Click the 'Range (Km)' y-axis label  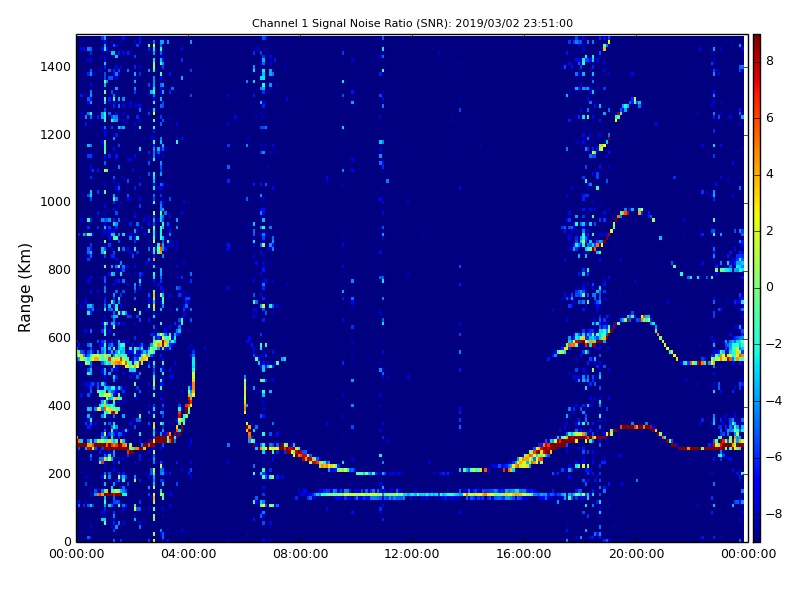click(24, 288)
